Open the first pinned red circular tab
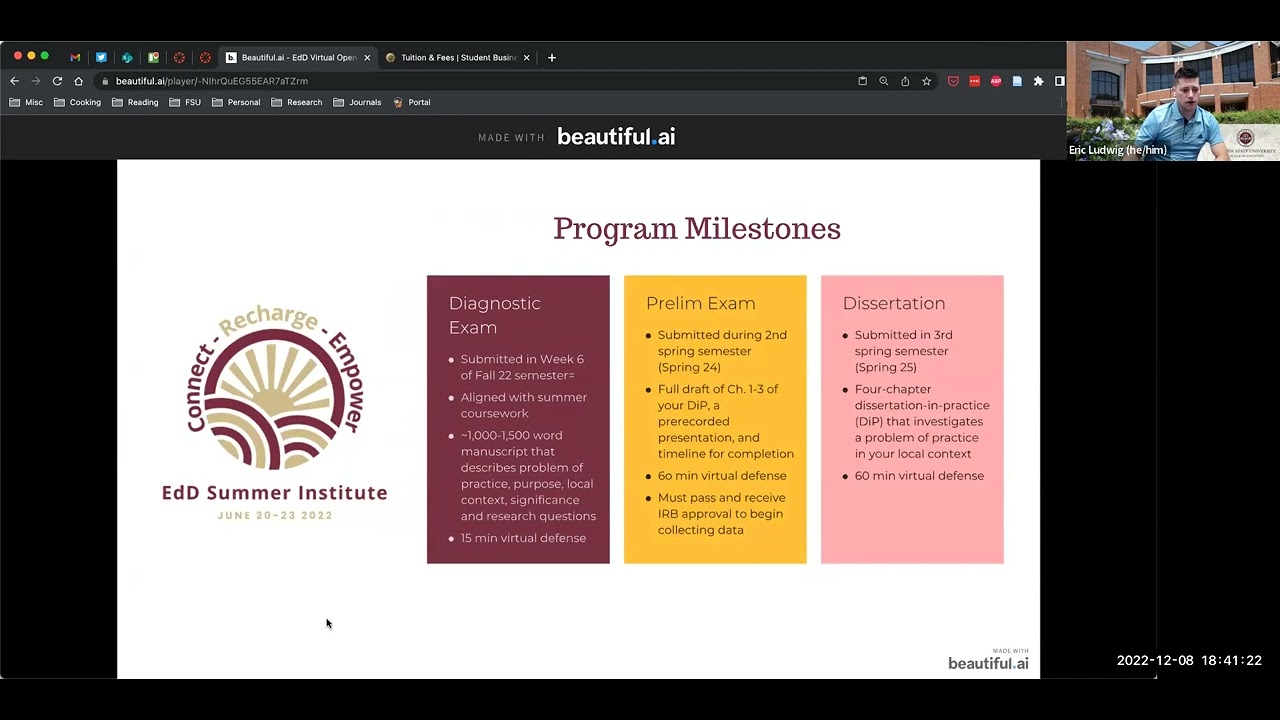 tap(179, 58)
